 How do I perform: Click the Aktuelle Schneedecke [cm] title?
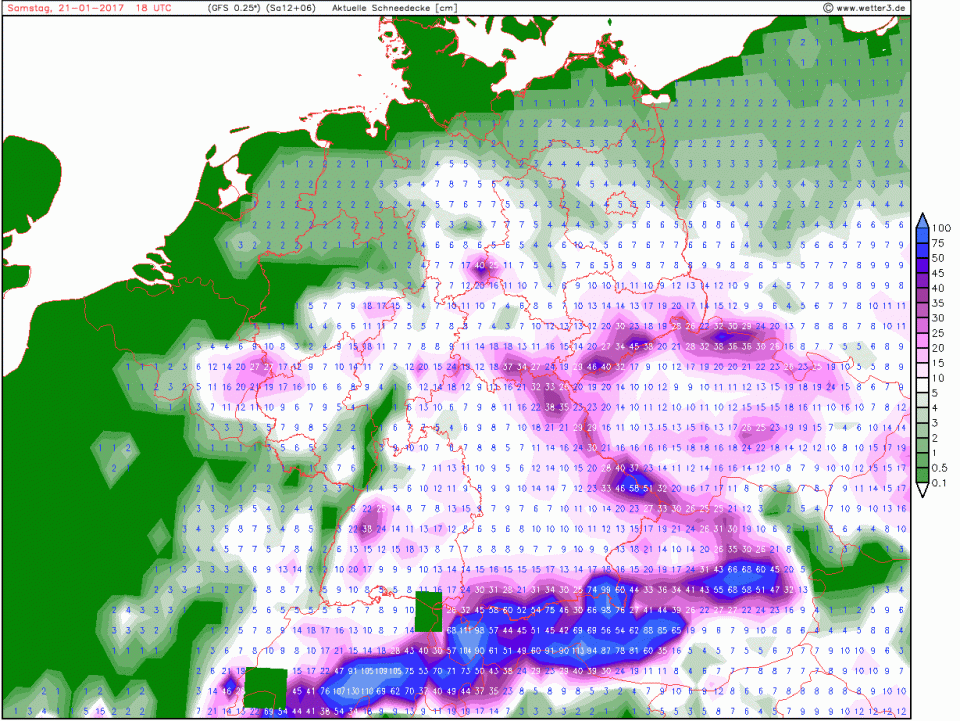[x=389, y=8]
